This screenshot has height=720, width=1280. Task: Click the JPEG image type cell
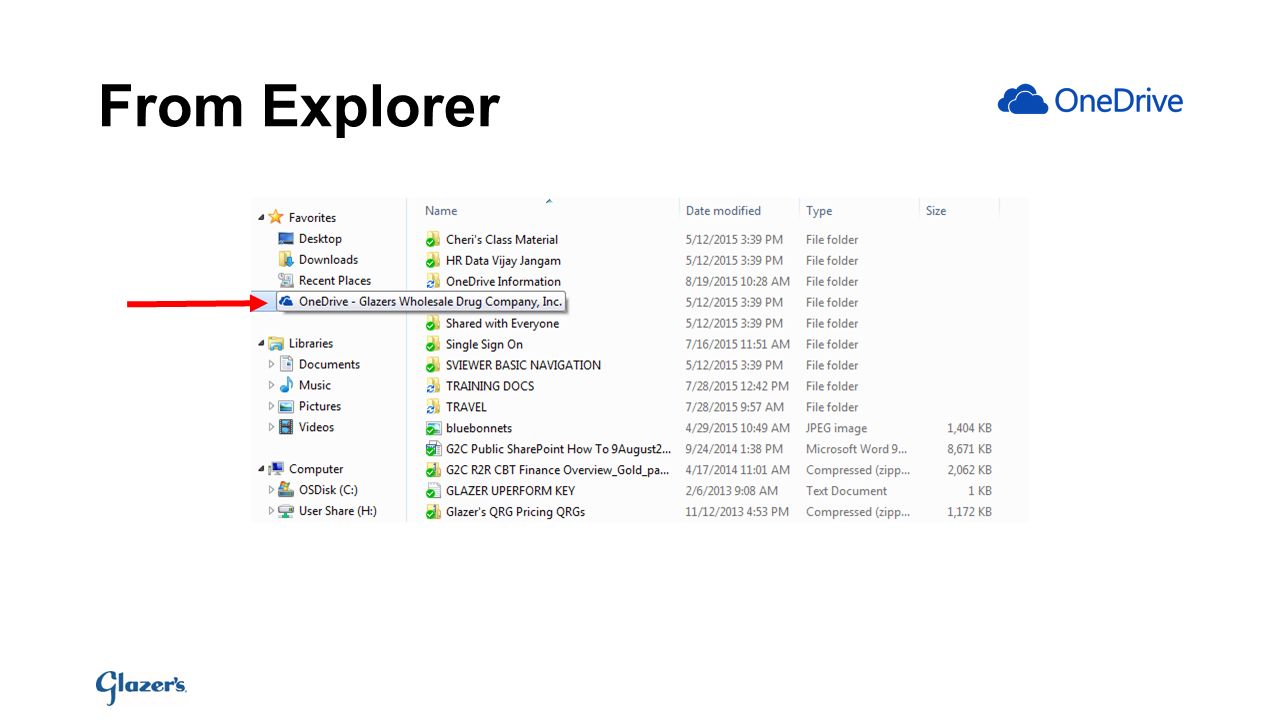[836, 428]
